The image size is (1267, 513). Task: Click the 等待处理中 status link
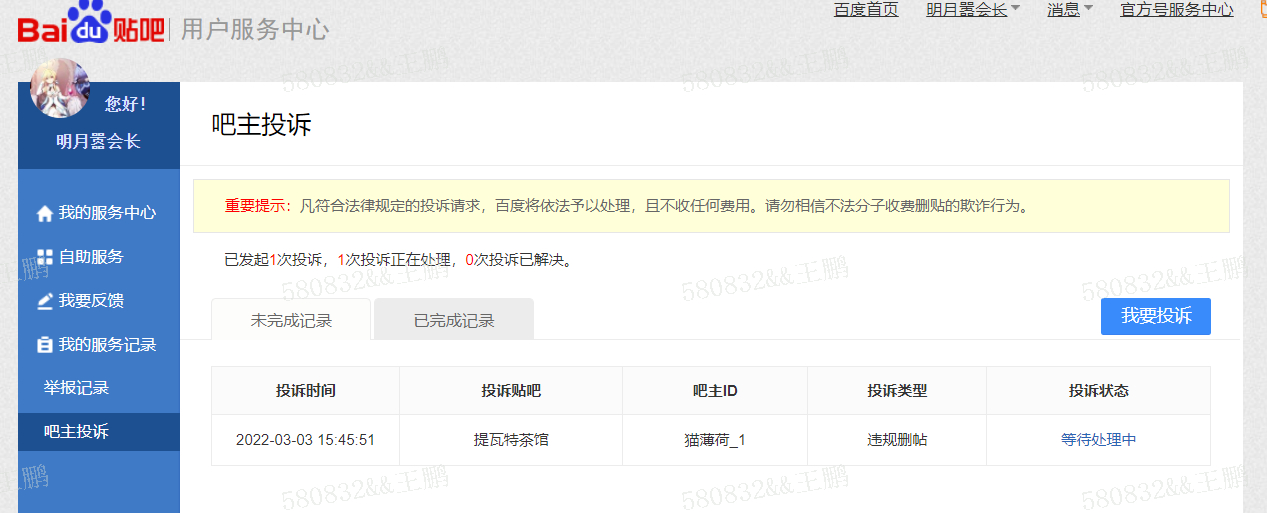pyautogui.click(x=1098, y=440)
